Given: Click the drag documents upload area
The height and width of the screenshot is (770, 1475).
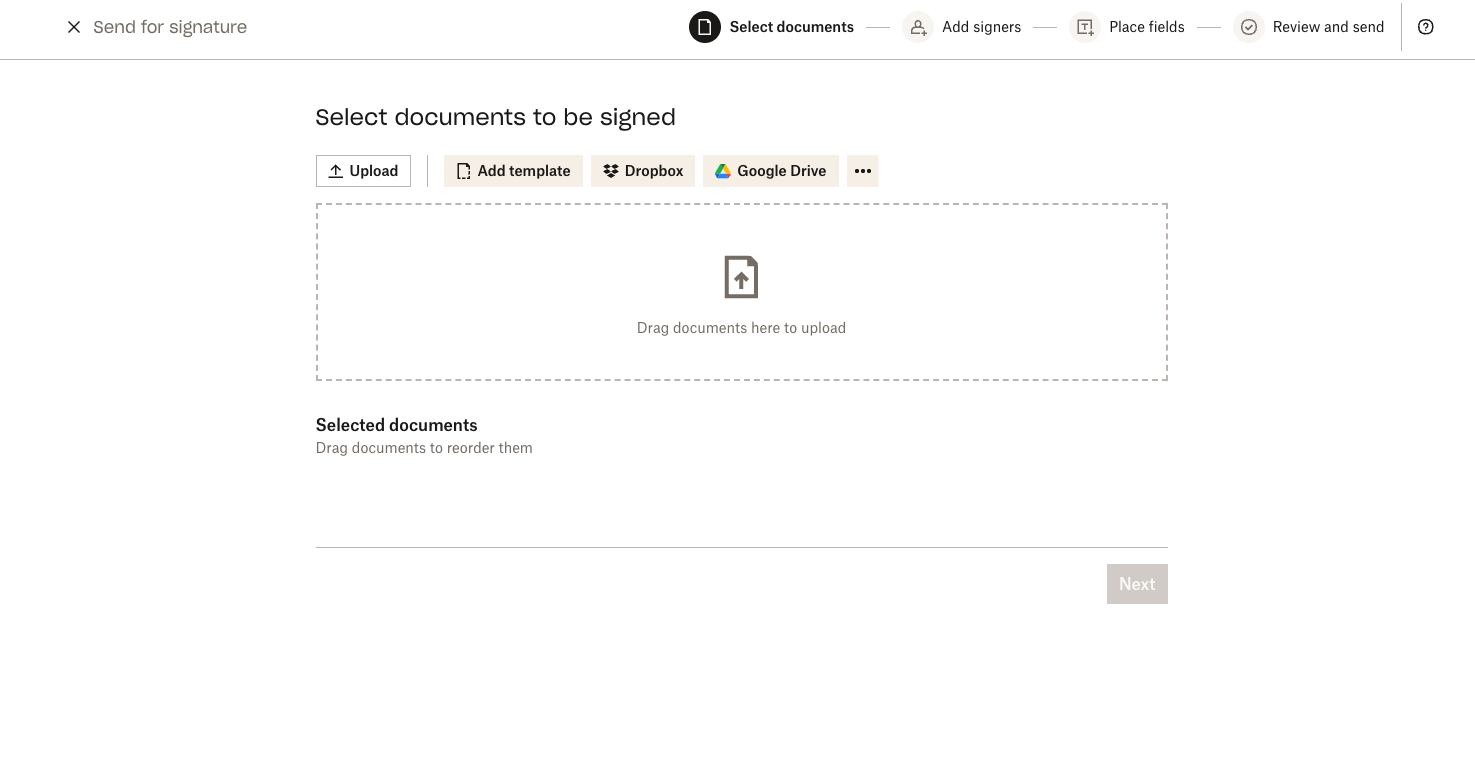Looking at the screenshot, I should point(741,291).
